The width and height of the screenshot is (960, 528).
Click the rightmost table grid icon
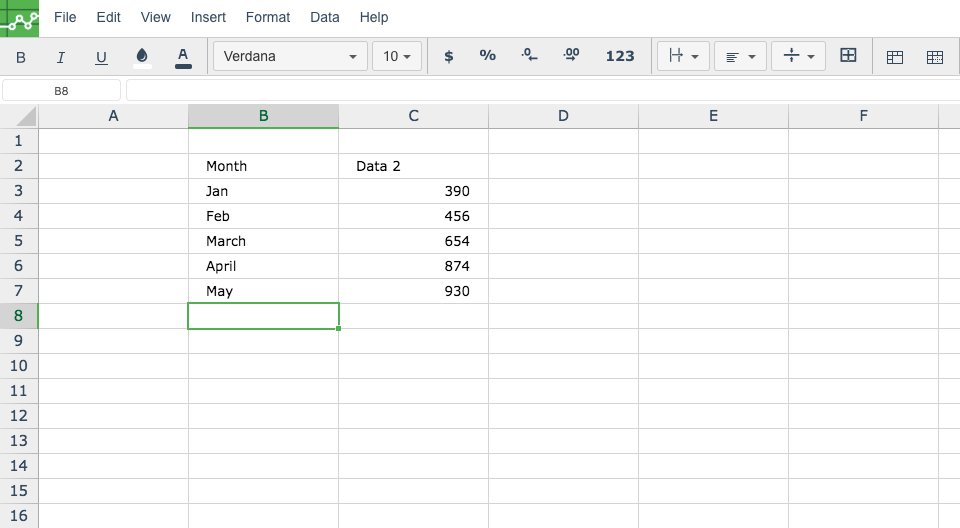point(935,57)
